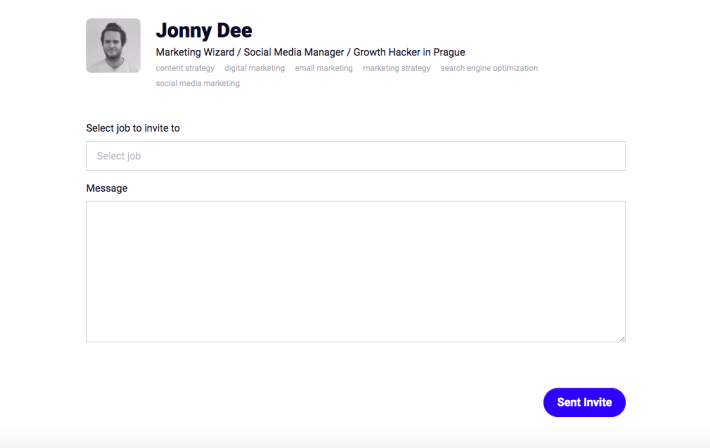Click the search engine optimization tag
Screen dimensions: 710x448
tap(489, 68)
